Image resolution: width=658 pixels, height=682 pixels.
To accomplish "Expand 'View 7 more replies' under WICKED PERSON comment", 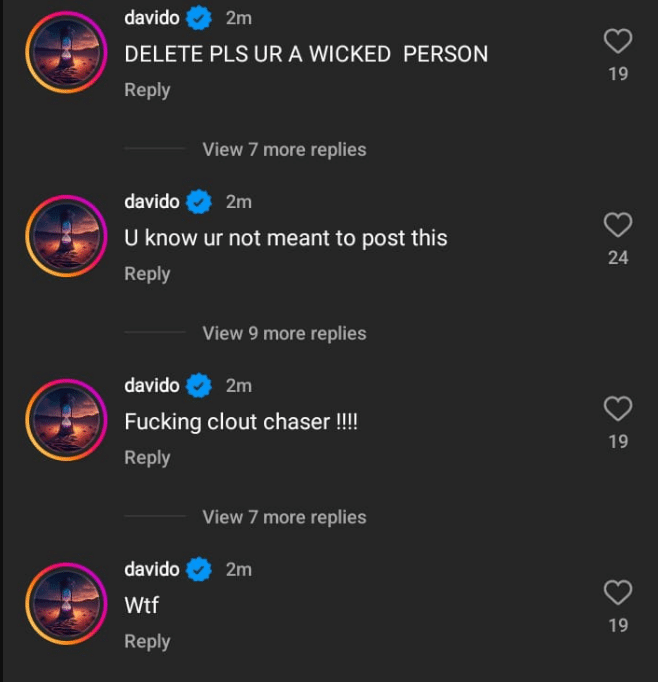I will (284, 150).
